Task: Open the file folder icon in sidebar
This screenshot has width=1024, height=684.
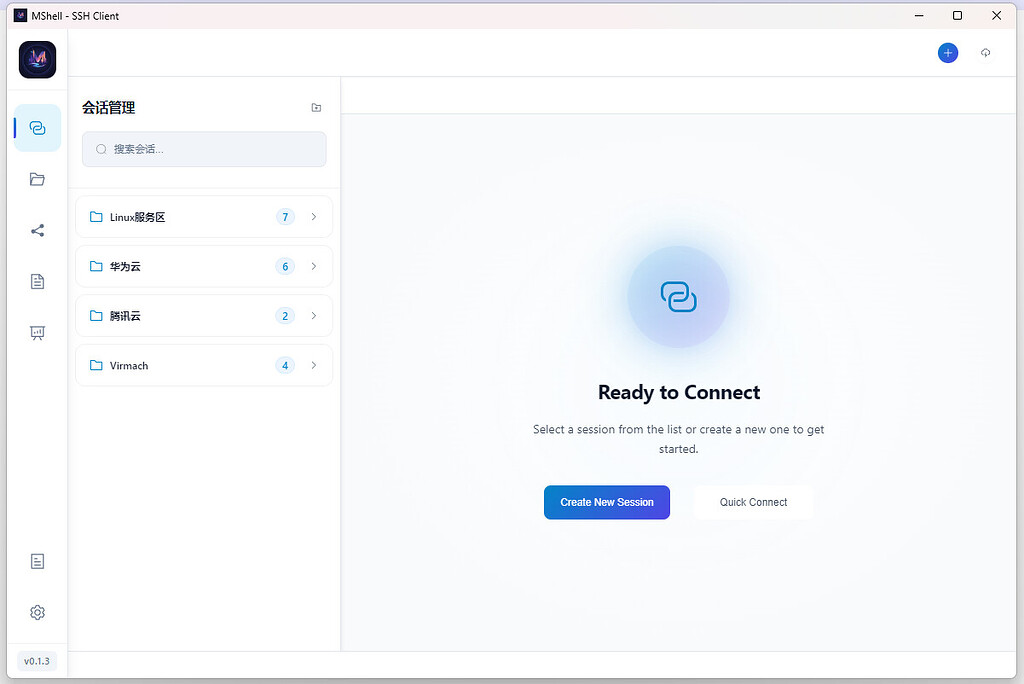Action: coord(37,179)
